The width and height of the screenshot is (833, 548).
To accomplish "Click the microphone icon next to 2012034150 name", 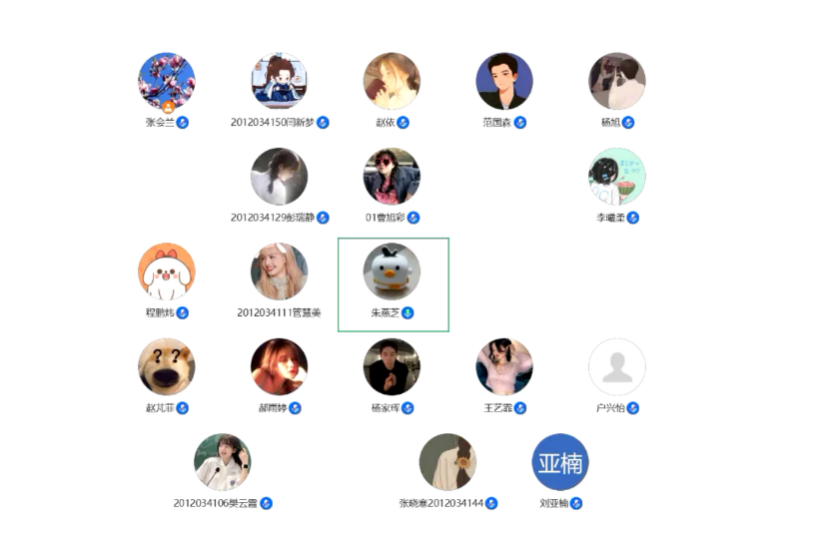I will [x=323, y=123].
